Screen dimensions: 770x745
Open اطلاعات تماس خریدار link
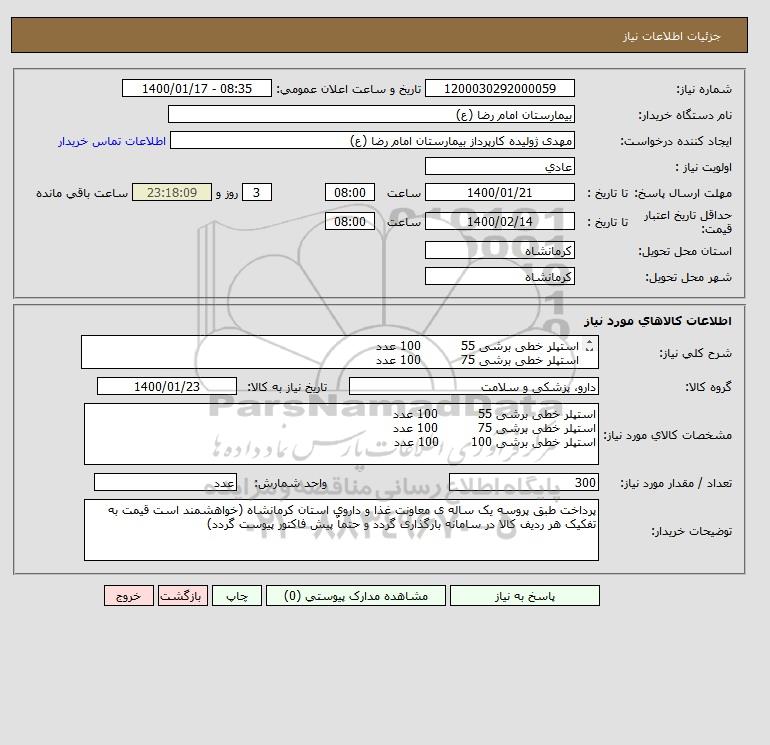(x=112, y=141)
